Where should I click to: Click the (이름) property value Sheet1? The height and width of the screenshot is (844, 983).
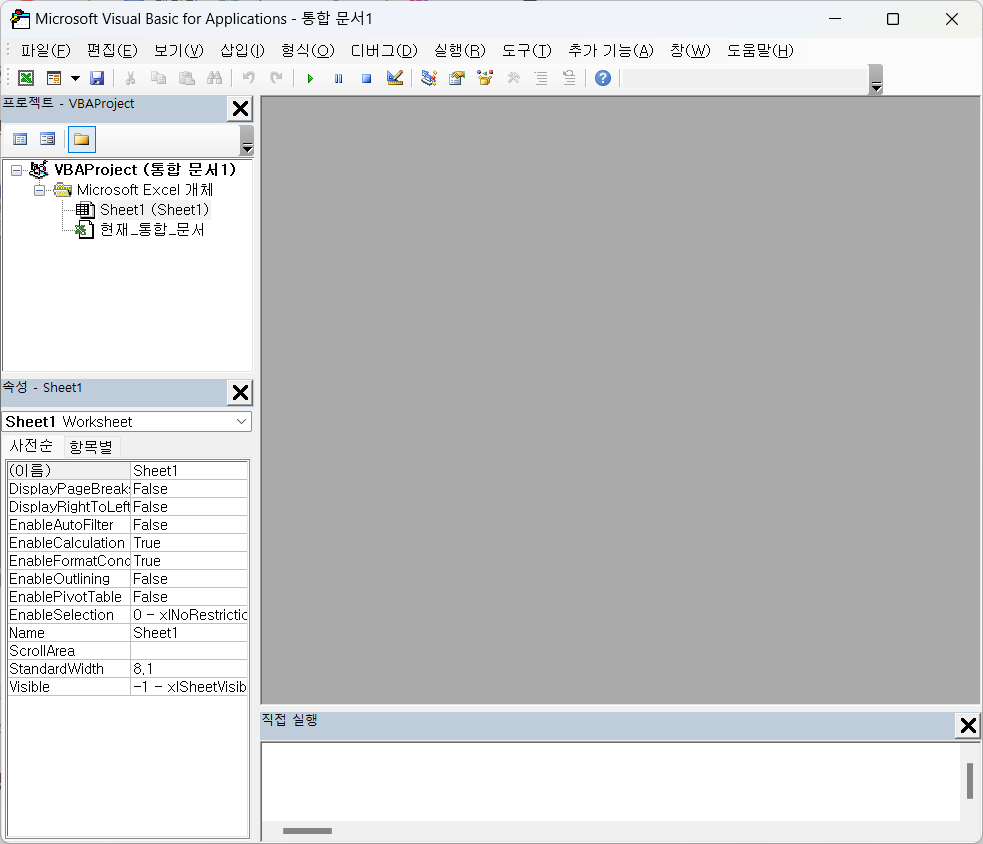[189, 470]
